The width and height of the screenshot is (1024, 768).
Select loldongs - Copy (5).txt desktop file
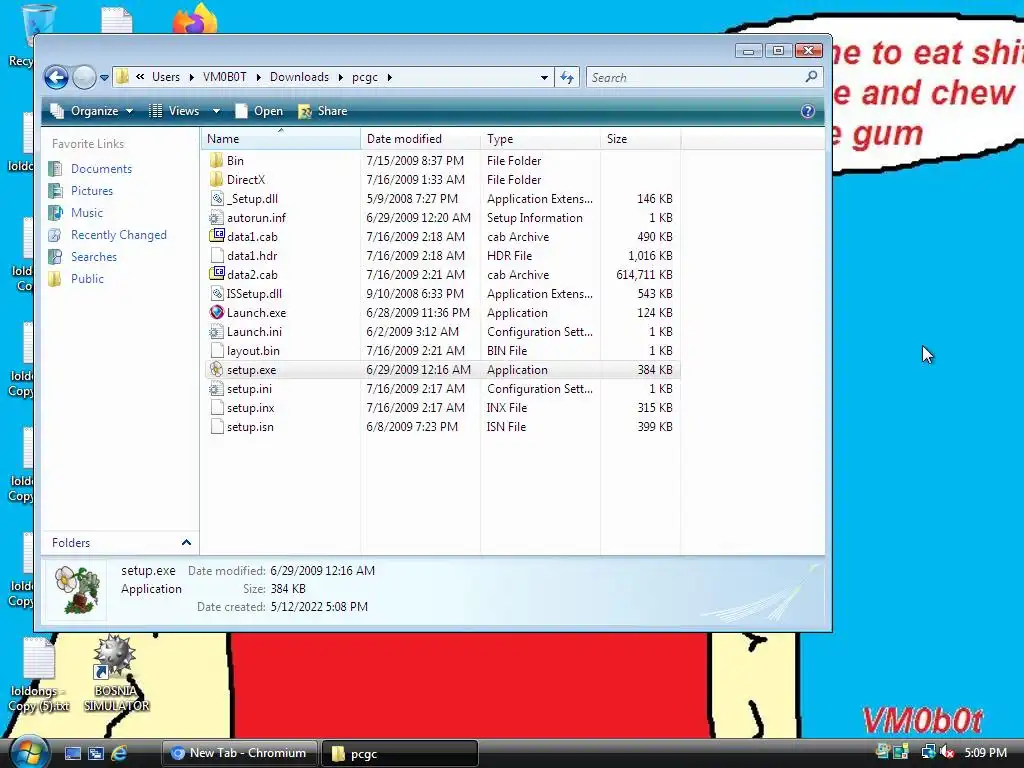point(39,675)
